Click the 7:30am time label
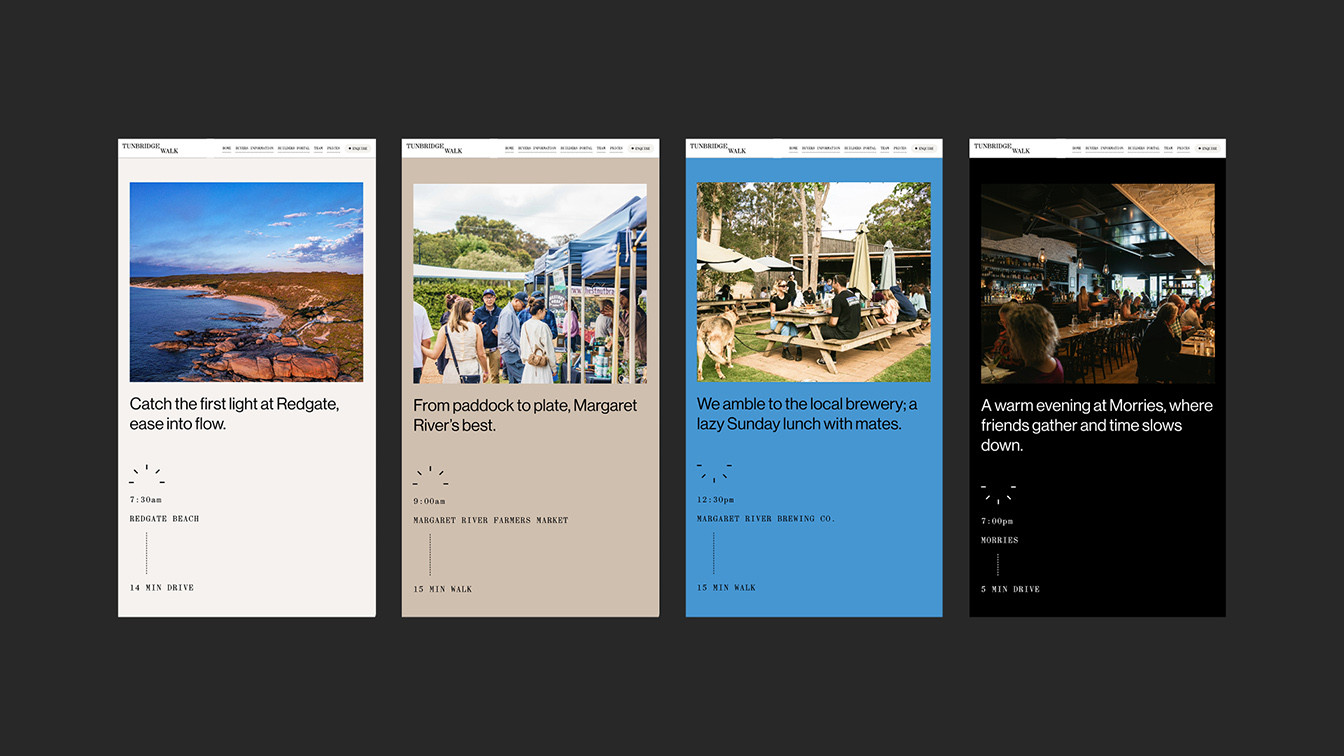This screenshot has width=1344, height=756. tap(146, 499)
